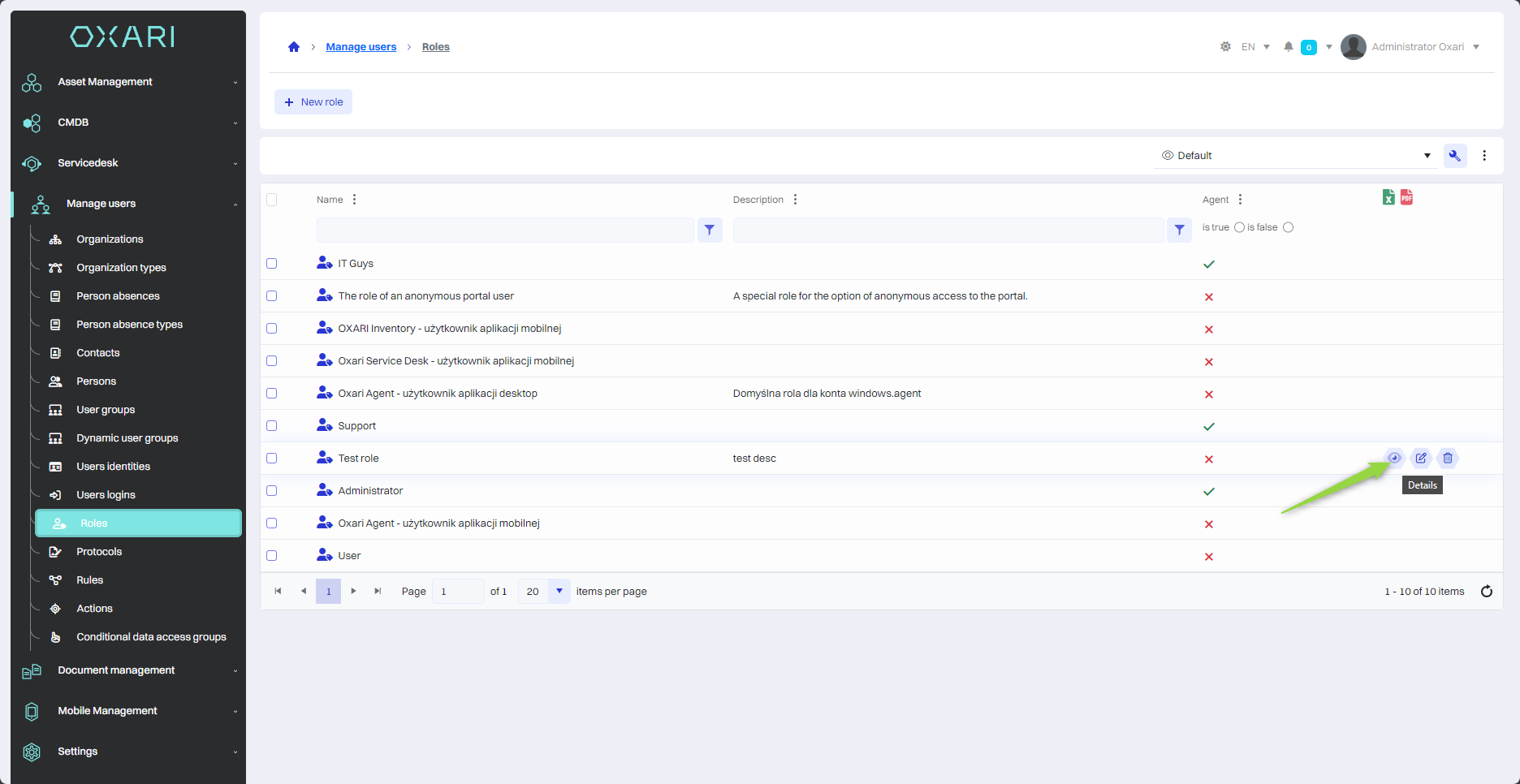1520x784 pixels.
Task: Open the notifications bell
Action: [x=1288, y=47]
